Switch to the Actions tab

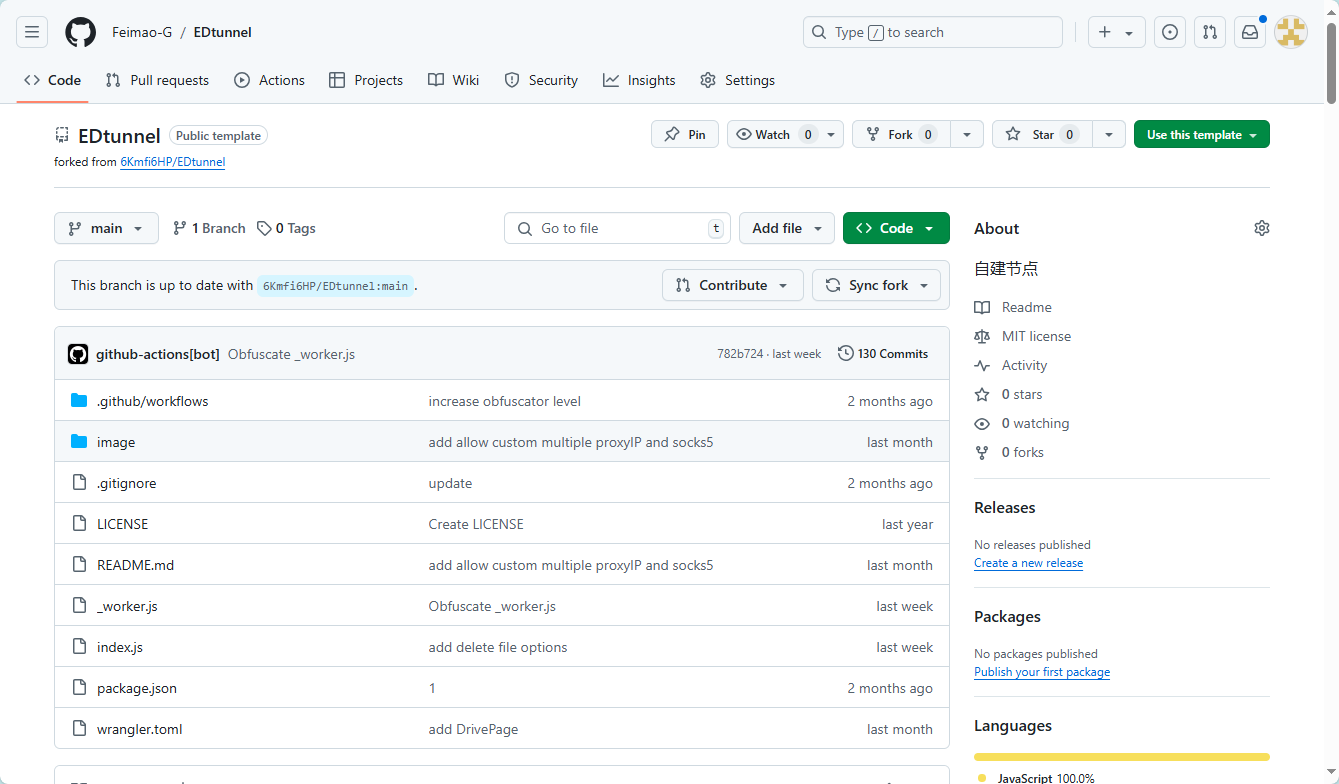pos(269,80)
